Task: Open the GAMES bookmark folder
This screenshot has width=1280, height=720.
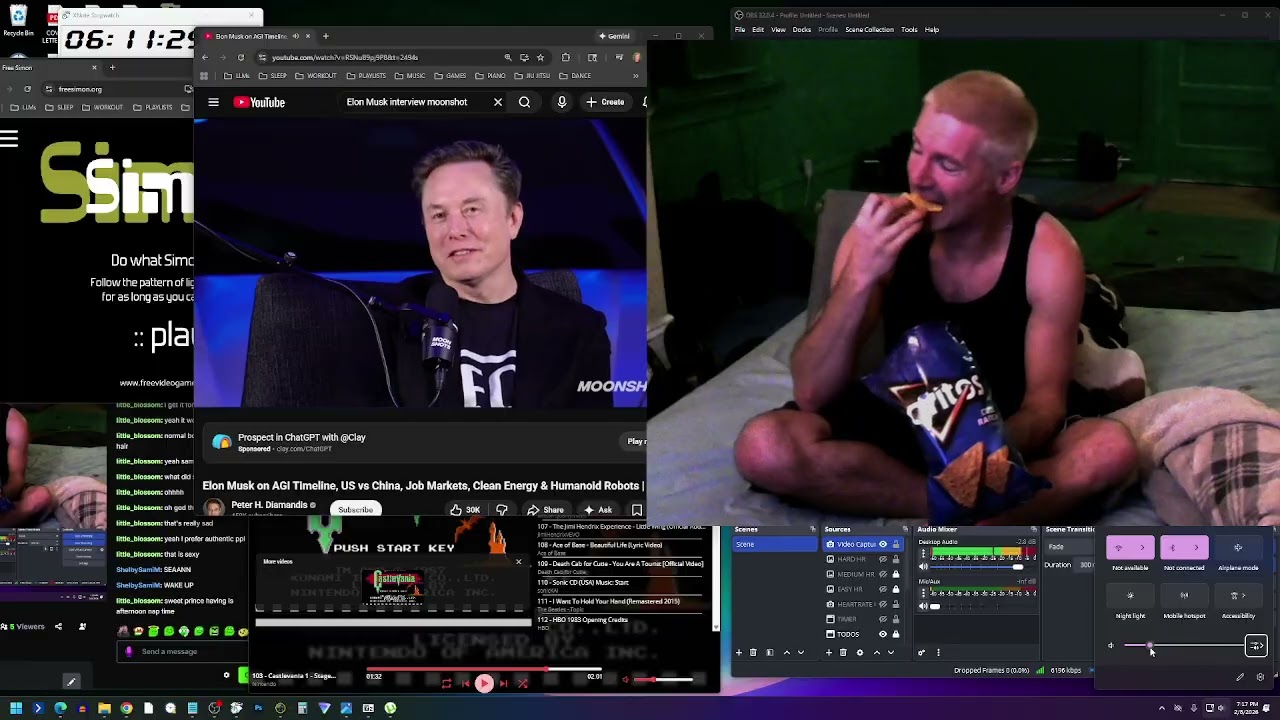Action: (x=450, y=76)
